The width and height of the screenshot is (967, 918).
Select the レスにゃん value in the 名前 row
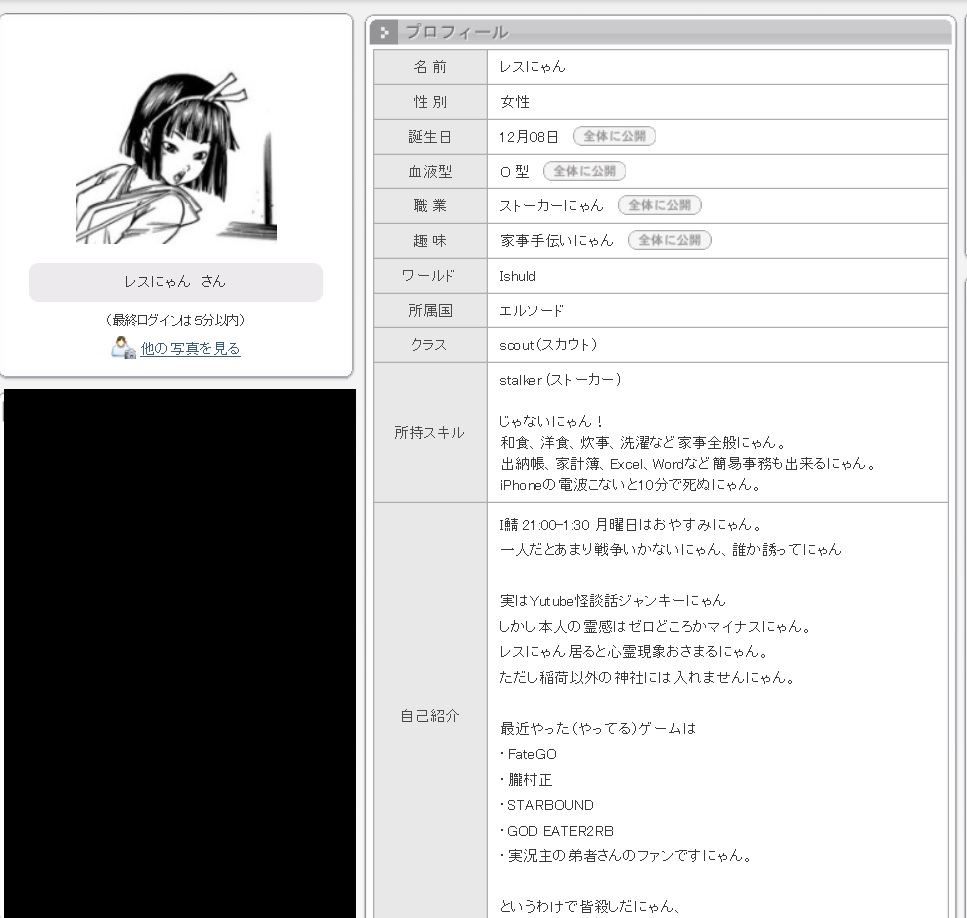[532, 67]
